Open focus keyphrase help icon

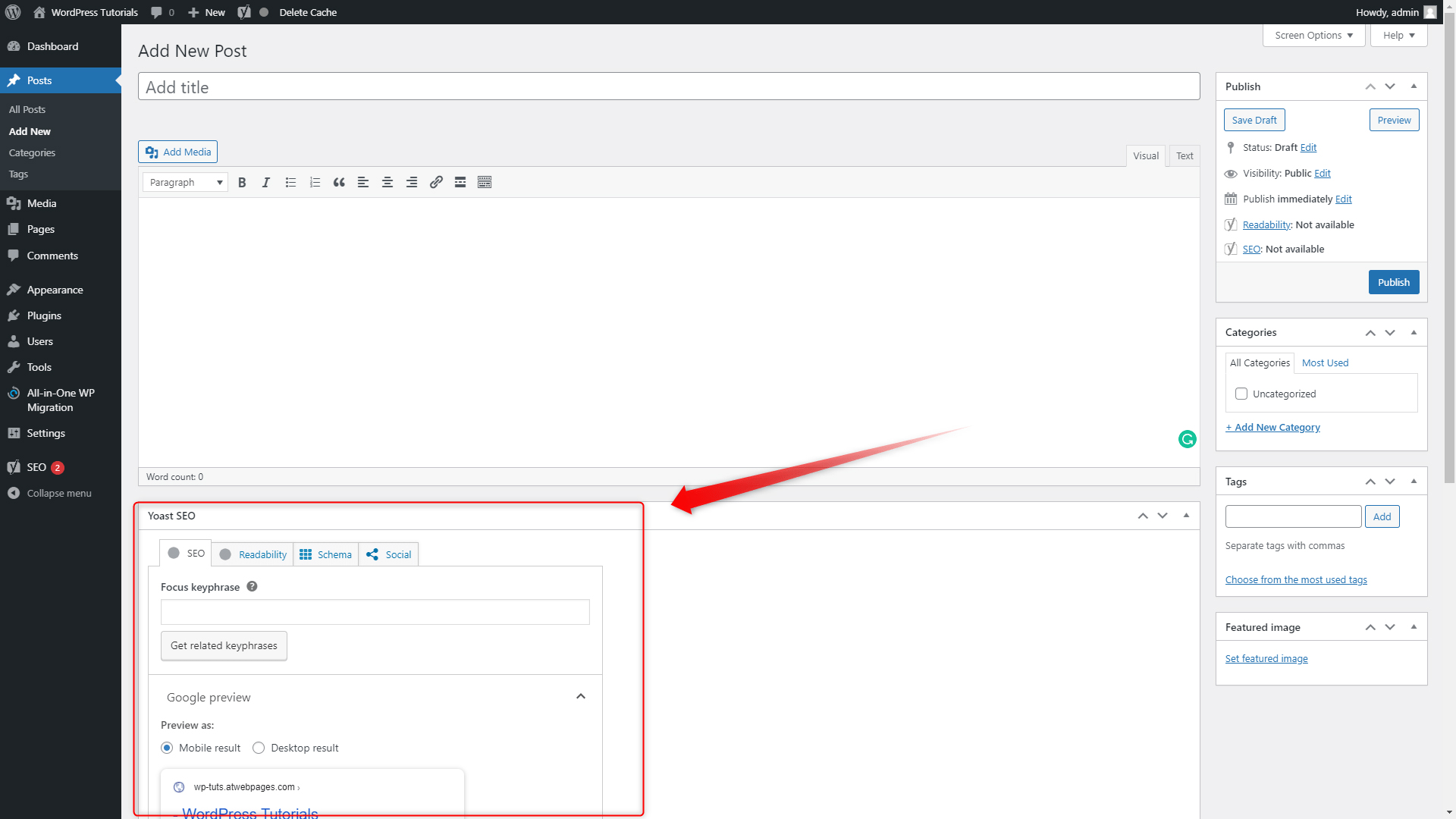[252, 586]
